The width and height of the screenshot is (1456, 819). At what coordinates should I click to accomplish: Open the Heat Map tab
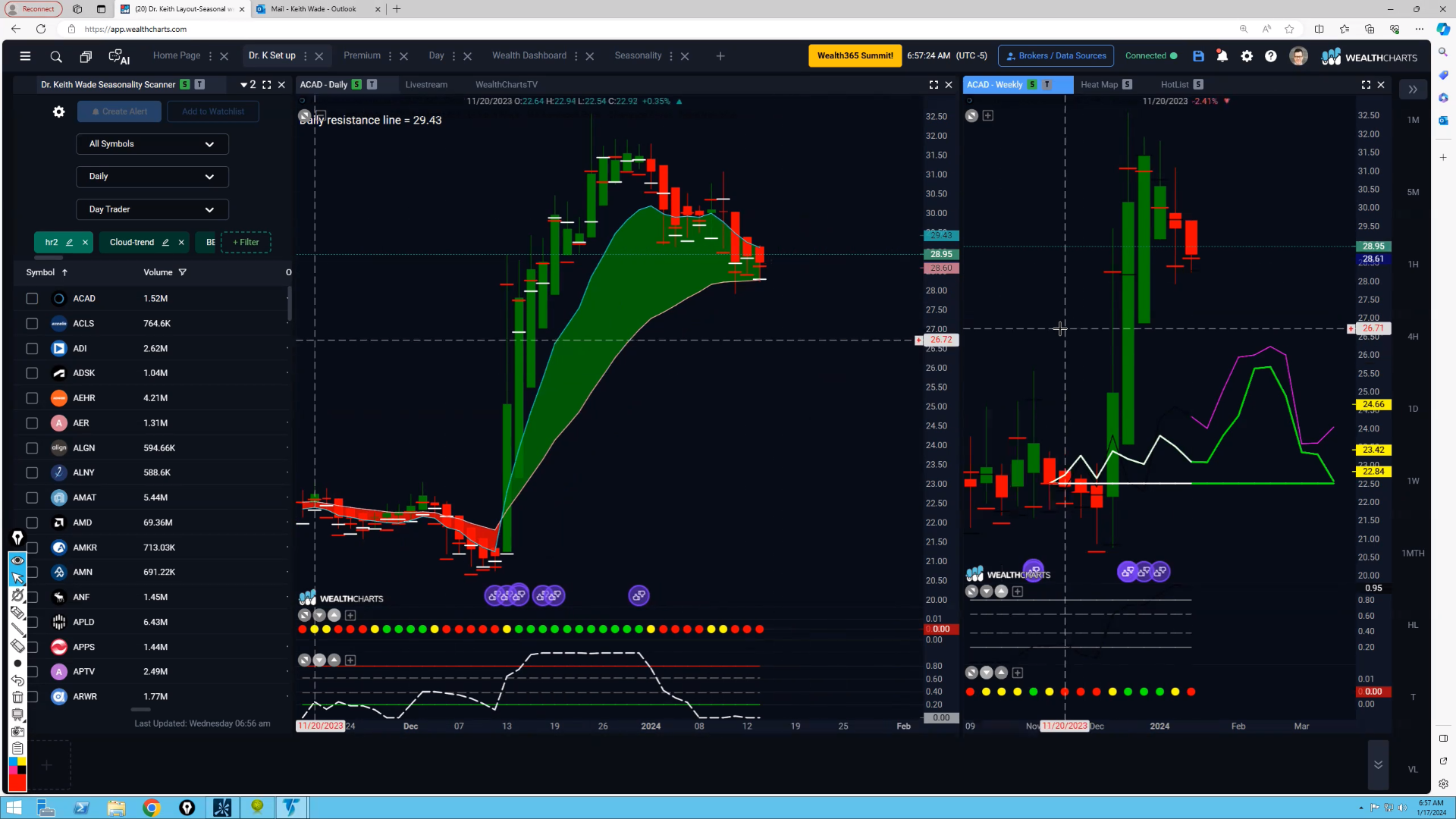pyautogui.click(x=1099, y=85)
